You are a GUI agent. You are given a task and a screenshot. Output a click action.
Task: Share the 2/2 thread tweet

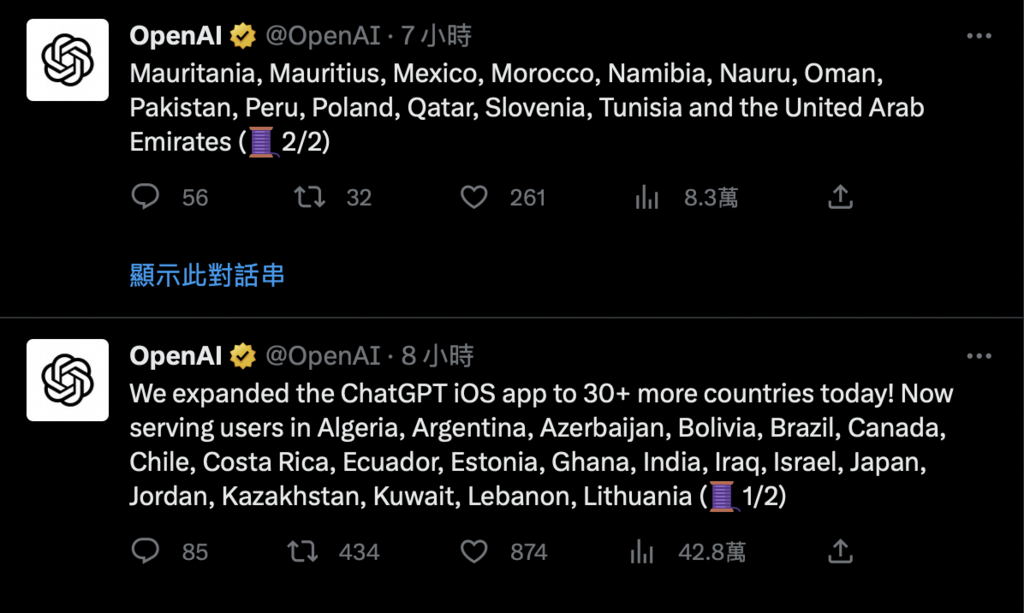click(840, 196)
